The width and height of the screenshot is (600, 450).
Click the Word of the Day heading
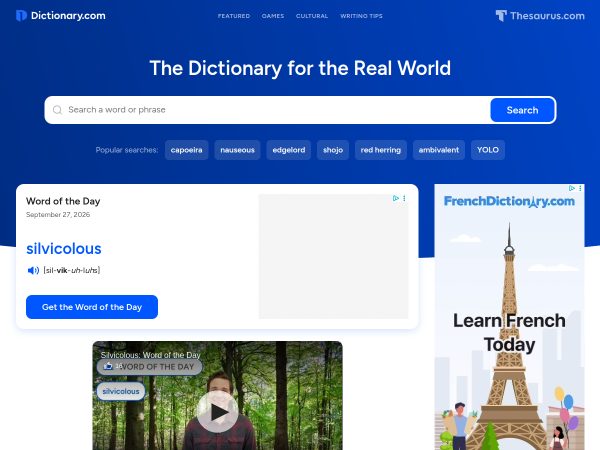(63, 201)
